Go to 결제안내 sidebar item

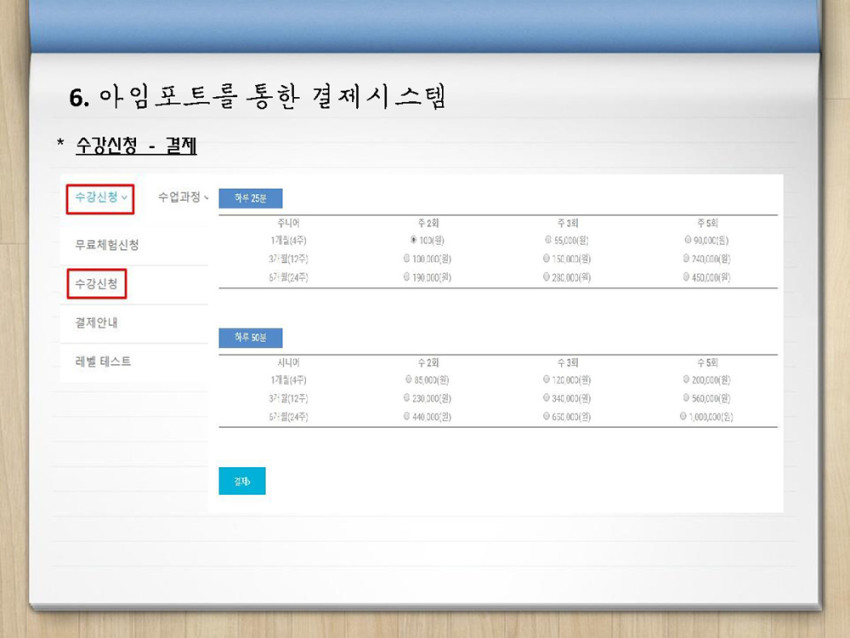96,323
